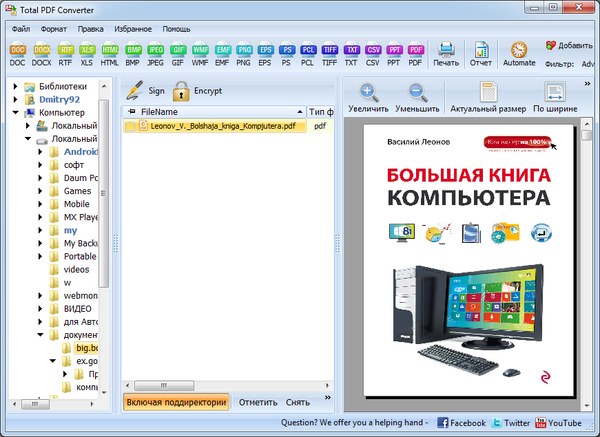
Task: Open the Формат menu
Action: pyautogui.click(x=53, y=29)
